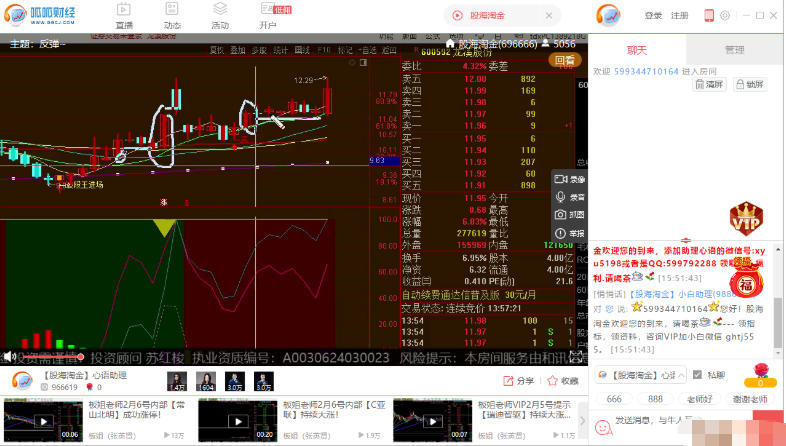The height and width of the screenshot is (446, 786).
Task: Open the chat recipient 股海淘金 心语 dropdown
Action: [641, 375]
